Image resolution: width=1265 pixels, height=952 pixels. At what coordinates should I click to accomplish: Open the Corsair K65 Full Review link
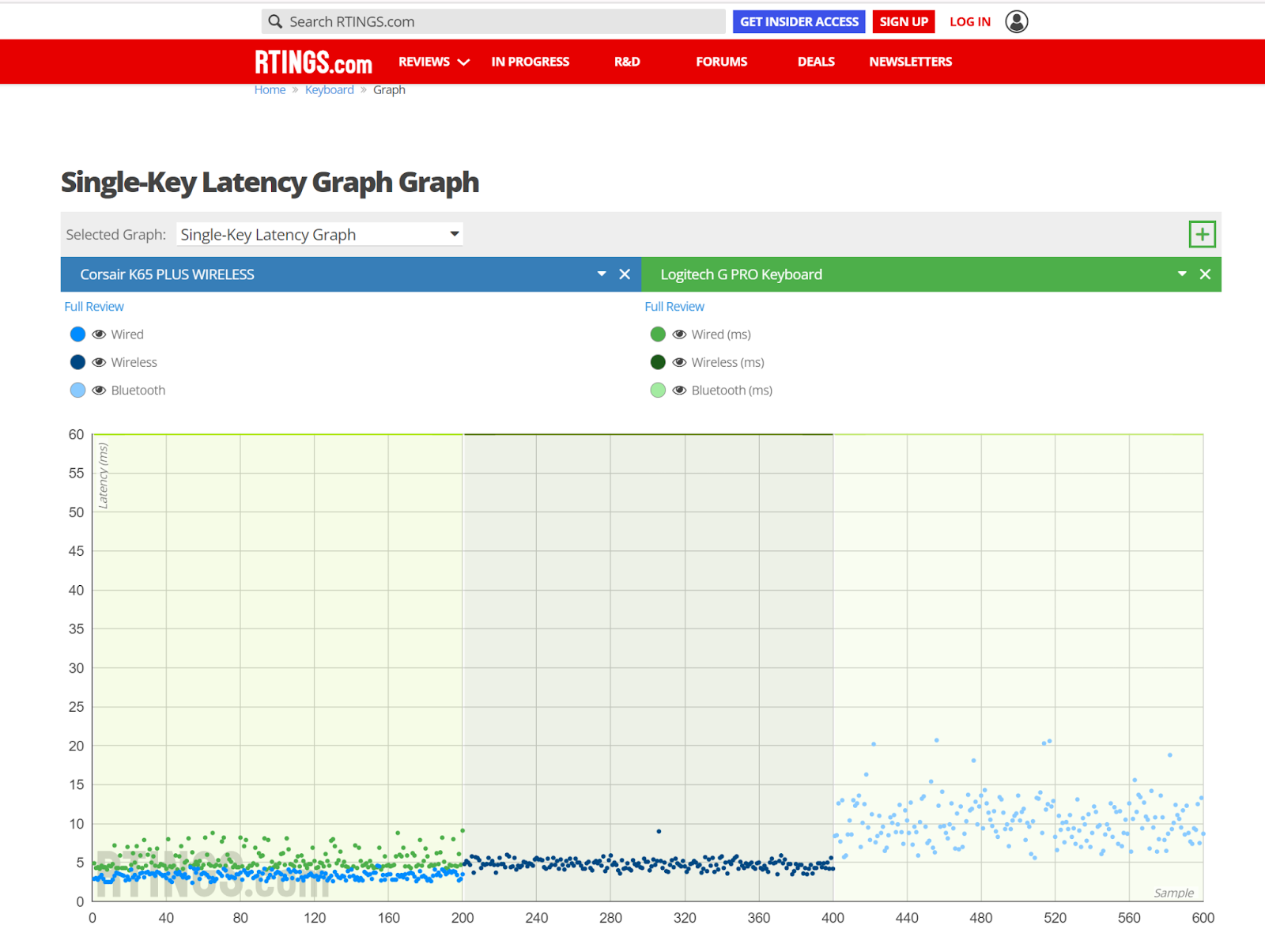[x=94, y=307]
